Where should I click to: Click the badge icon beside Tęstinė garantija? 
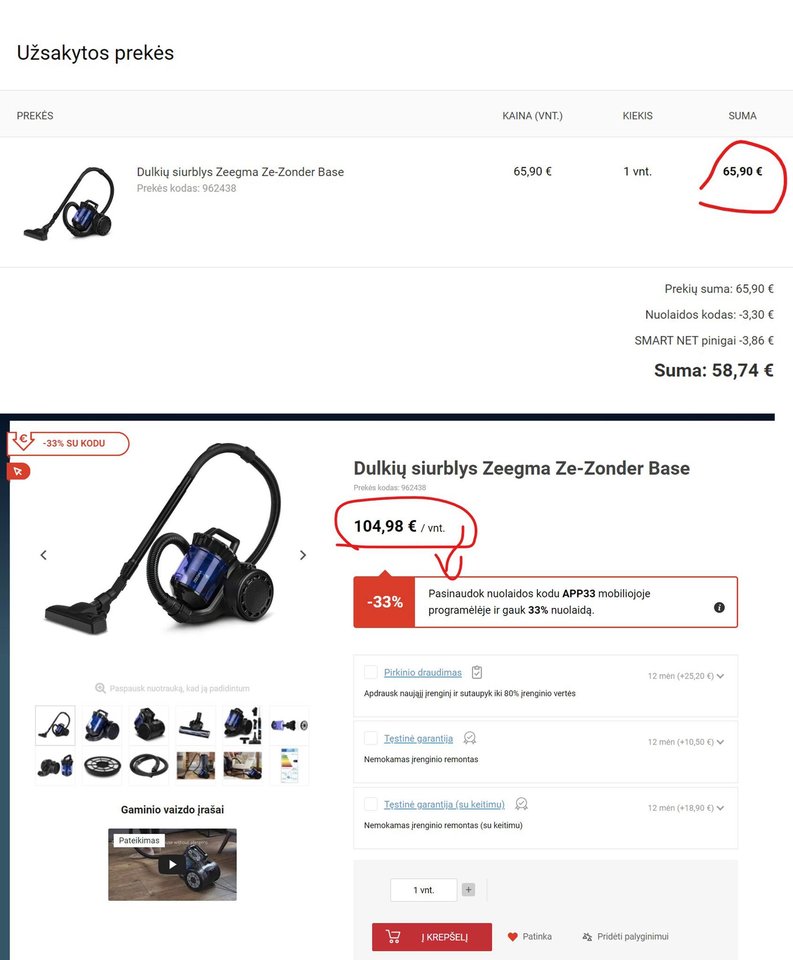pos(470,738)
